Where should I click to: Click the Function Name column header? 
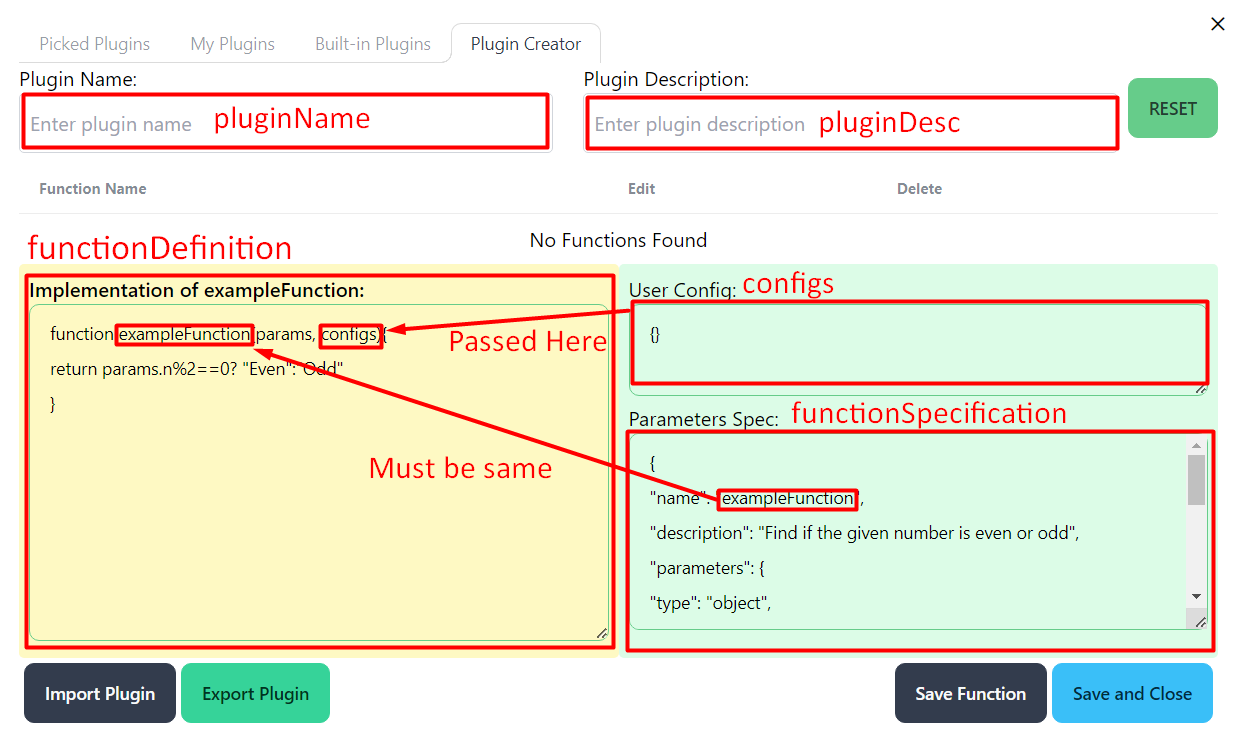pyautogui.click(x=92, y=188)
